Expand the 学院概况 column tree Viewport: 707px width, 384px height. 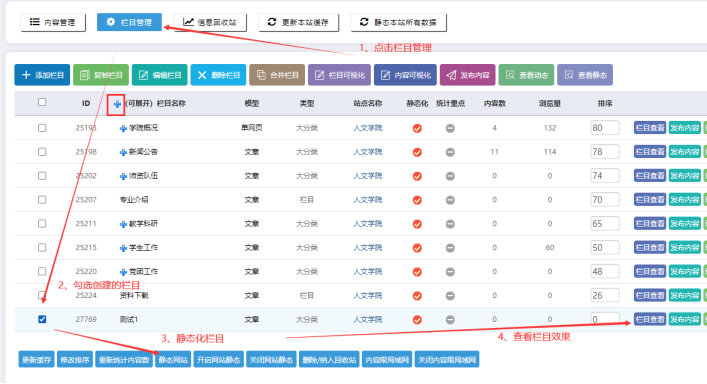tap(123, 128)
